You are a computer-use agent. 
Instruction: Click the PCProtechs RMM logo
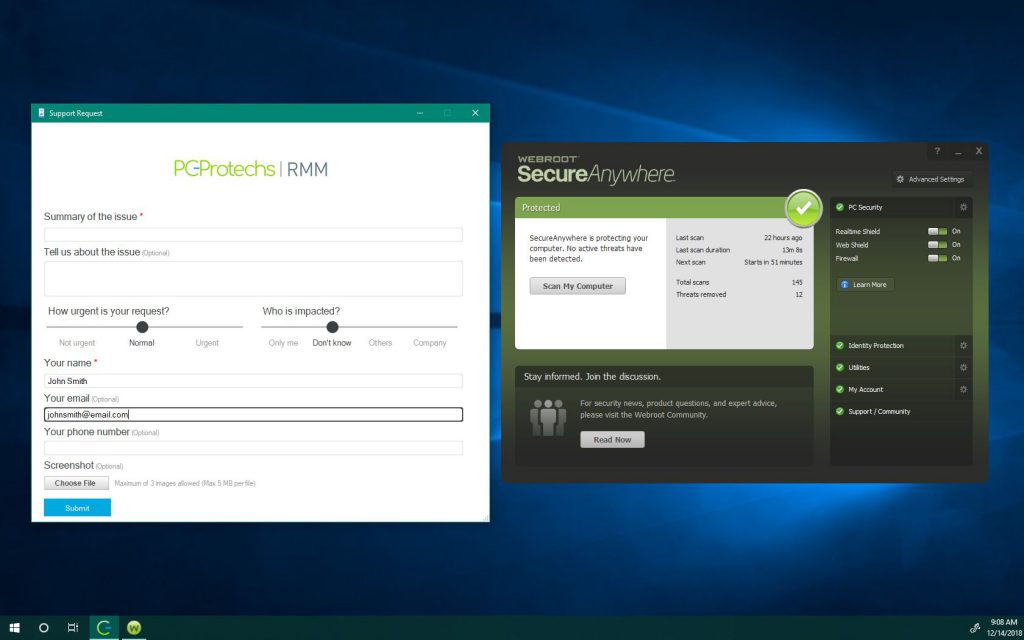click(251, 168)
